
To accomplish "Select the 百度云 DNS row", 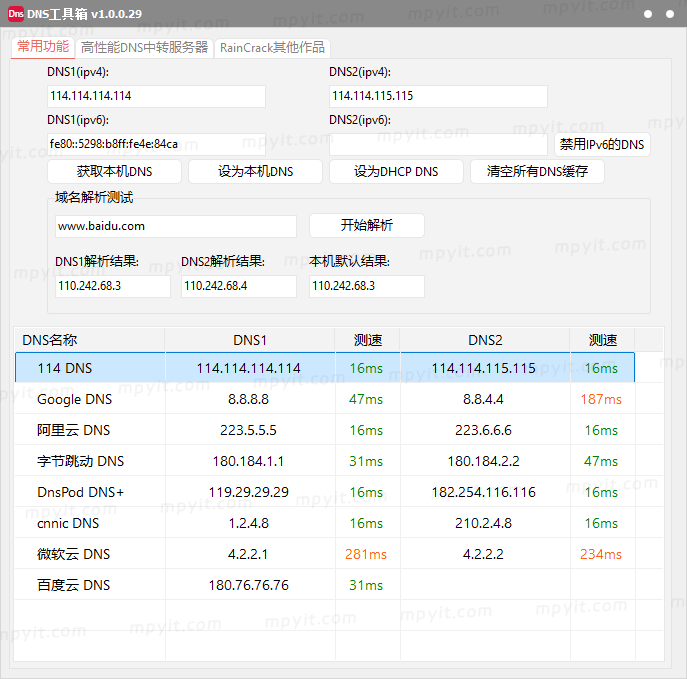I will (x=325, y=585).
